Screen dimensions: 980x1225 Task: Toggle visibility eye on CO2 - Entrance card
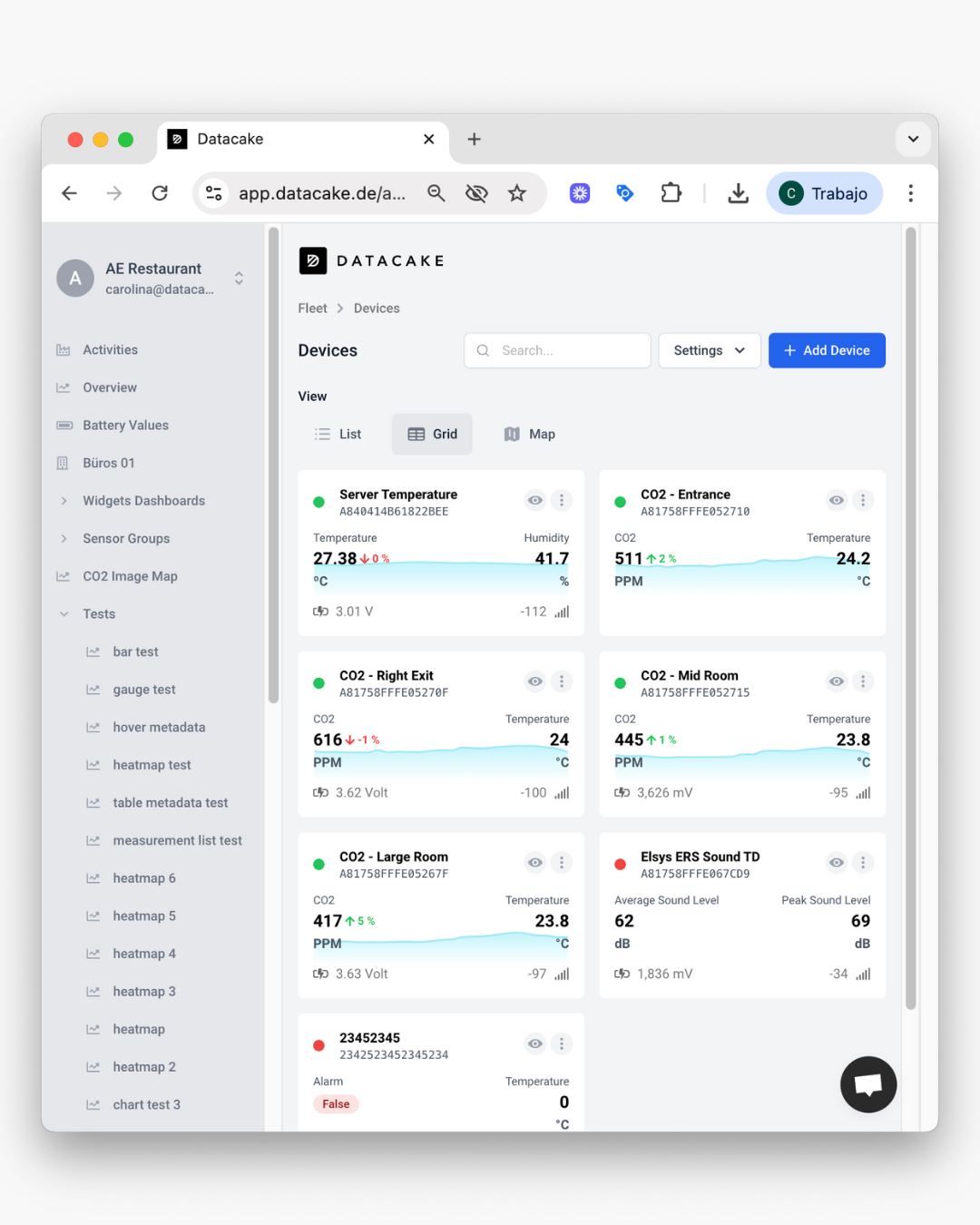click(x=837, y=500)
